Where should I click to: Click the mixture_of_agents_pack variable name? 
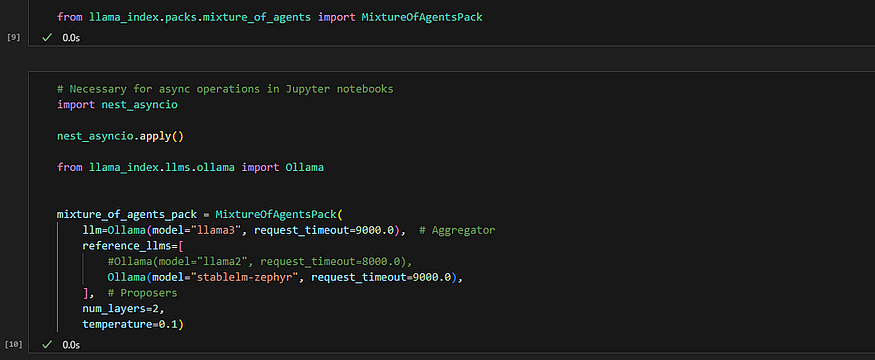(x=127, y=214)
